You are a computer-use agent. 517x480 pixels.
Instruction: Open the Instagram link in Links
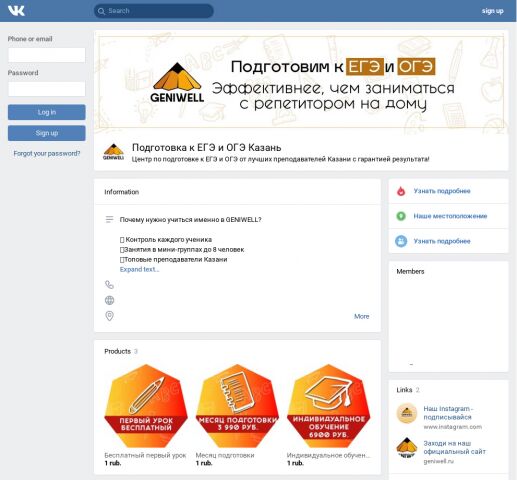pyautogui.click(x=448, y=413)
